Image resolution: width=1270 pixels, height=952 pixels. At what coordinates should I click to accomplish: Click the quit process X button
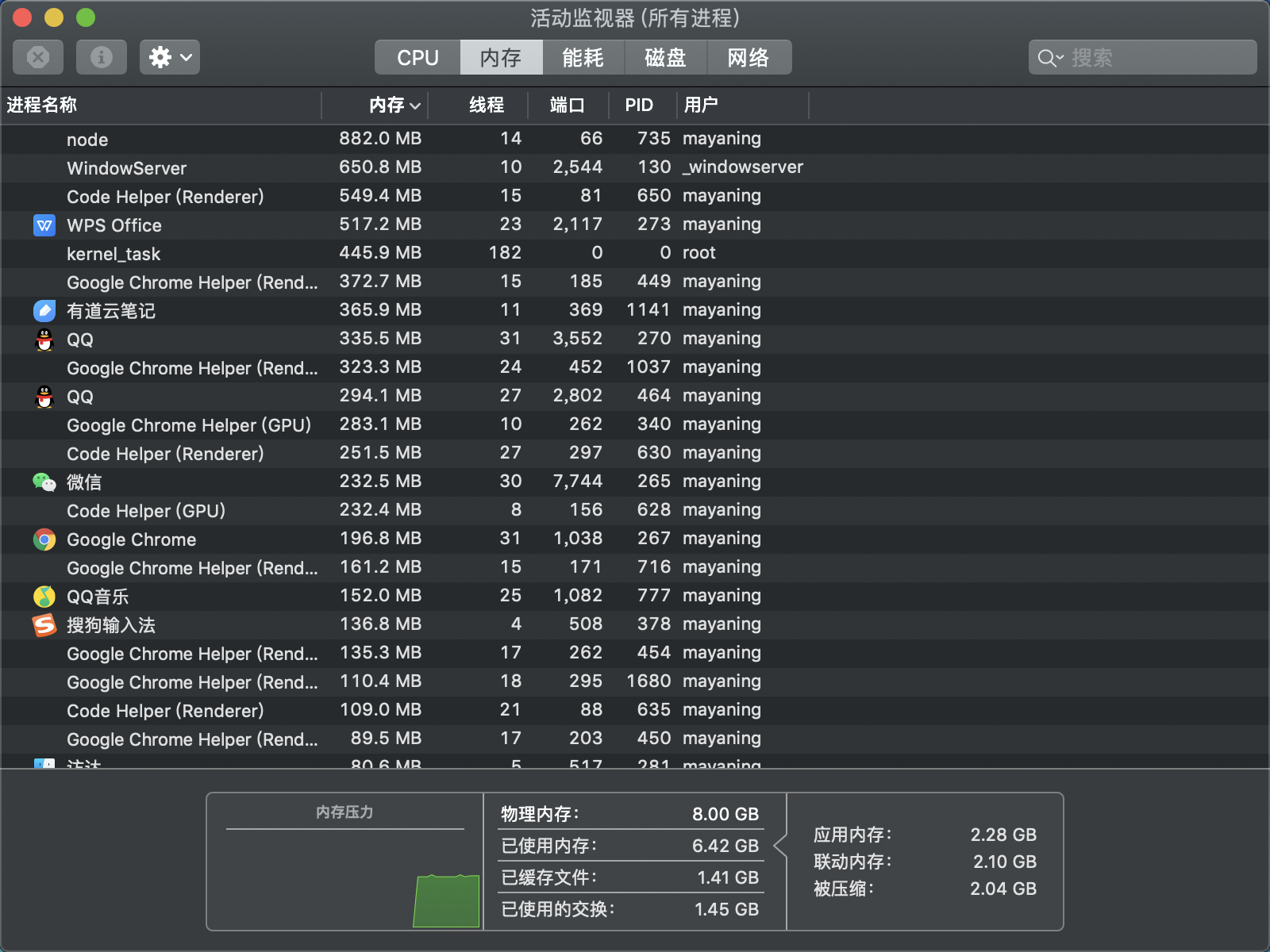pyautogui.click(x=38, y=57)
